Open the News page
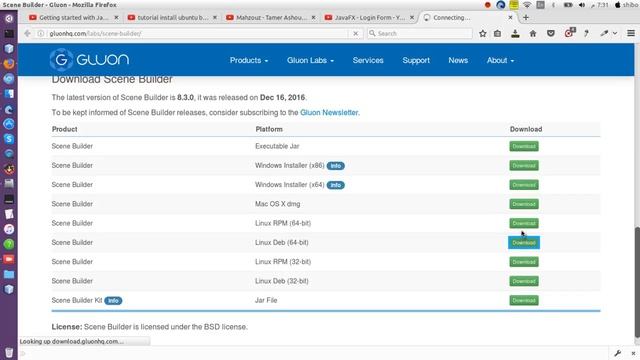 click(x=458, y=60)
